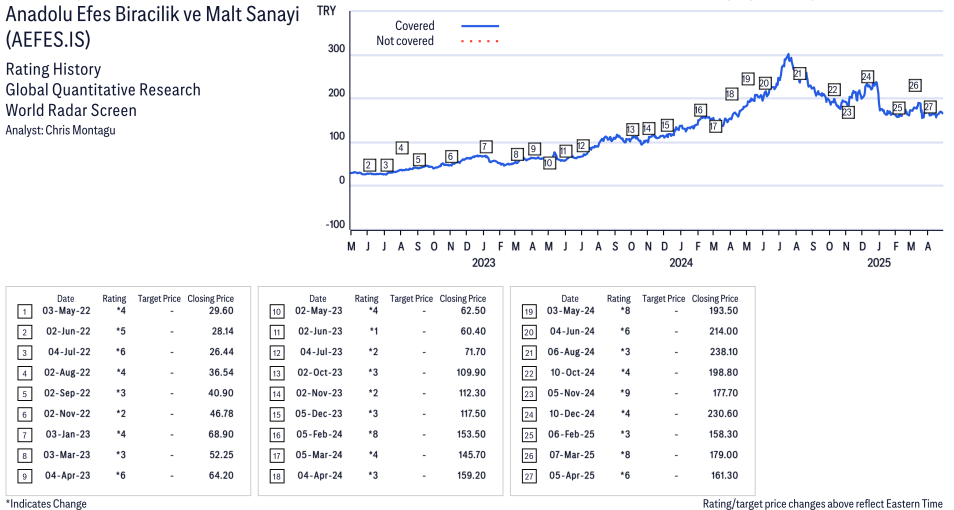Click closing price 26.44
Screen dimensions: 954x510
[221, 352]
